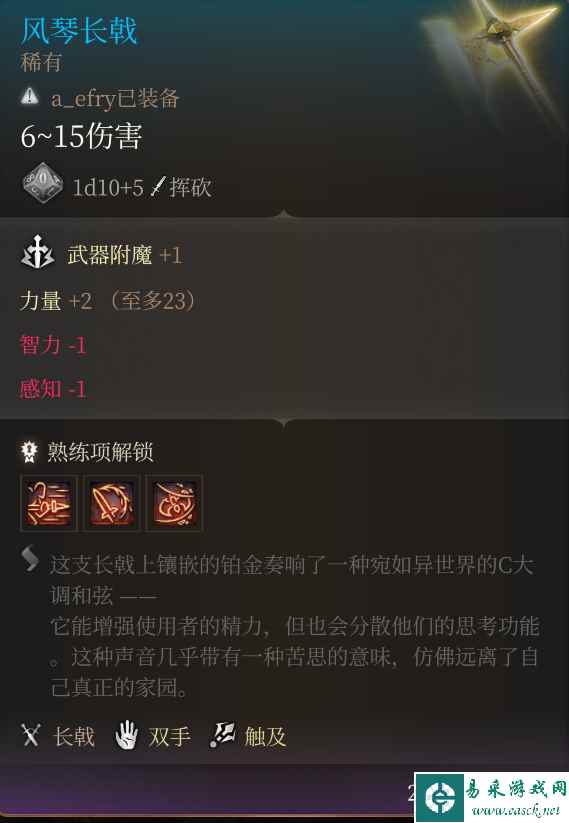This screenshot has width=569, height=823.
Task: Click the 稀有 rarity label
Action: 41,62
